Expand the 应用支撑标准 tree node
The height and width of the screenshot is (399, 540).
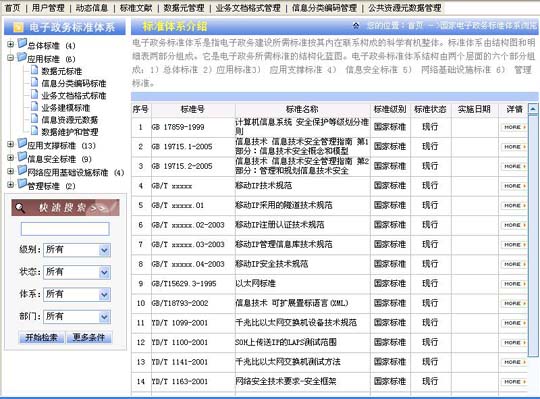11,144
